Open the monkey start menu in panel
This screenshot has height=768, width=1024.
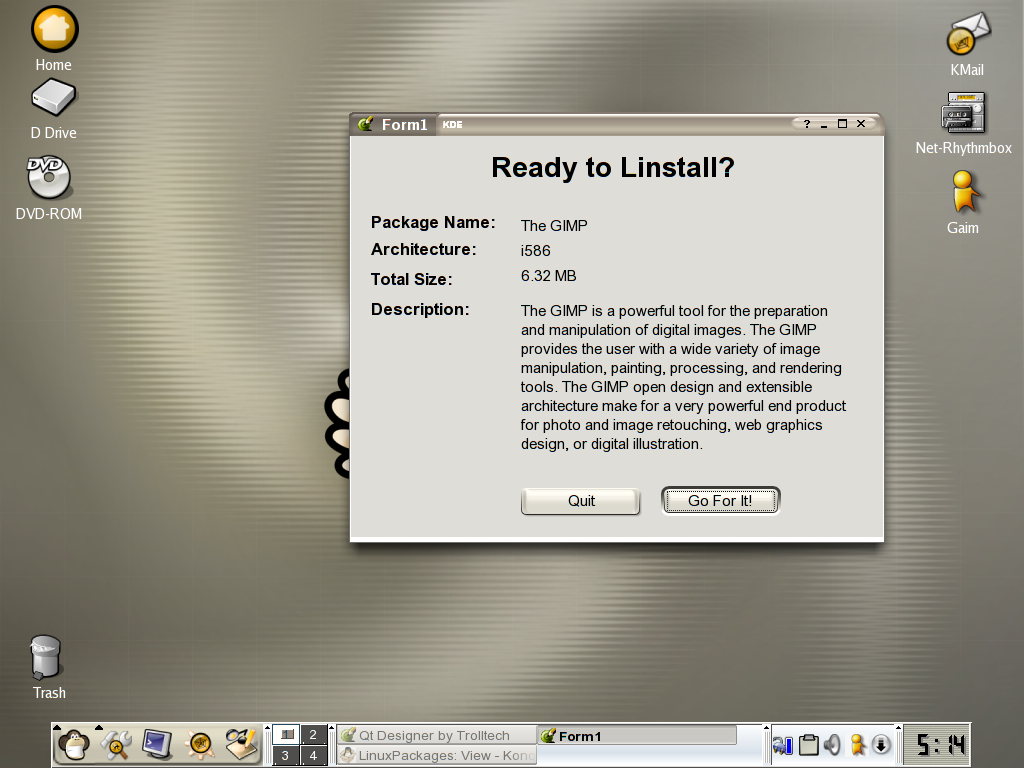[x=74, y=744]
